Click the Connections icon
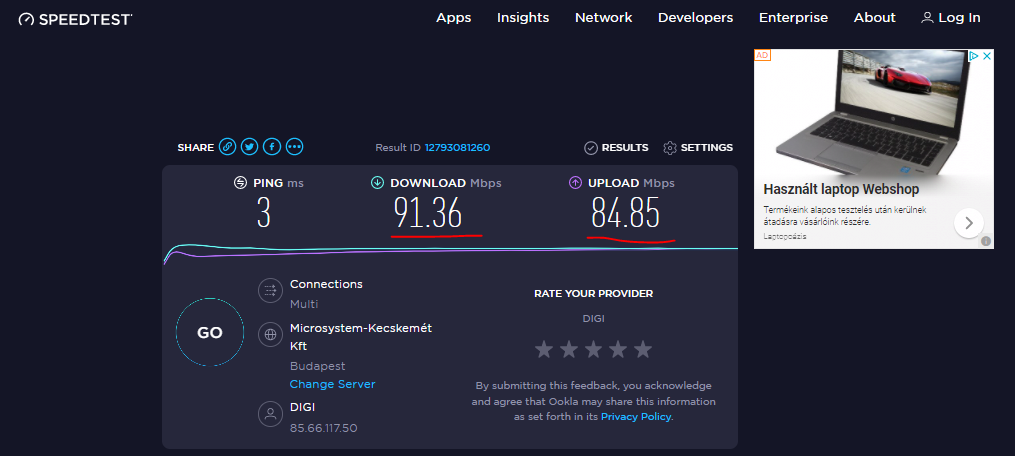The height and width of the screenshot is (456, 1015). point(271,290)
